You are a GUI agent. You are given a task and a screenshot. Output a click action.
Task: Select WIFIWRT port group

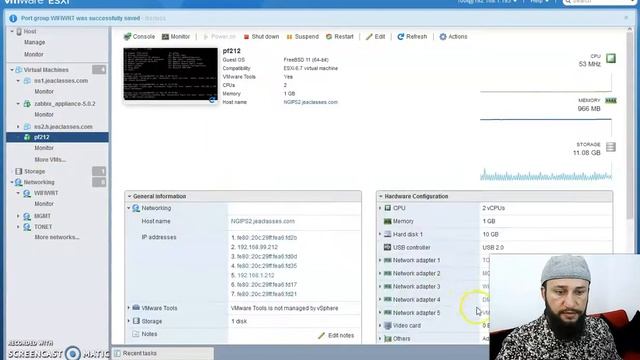(46, 193)
